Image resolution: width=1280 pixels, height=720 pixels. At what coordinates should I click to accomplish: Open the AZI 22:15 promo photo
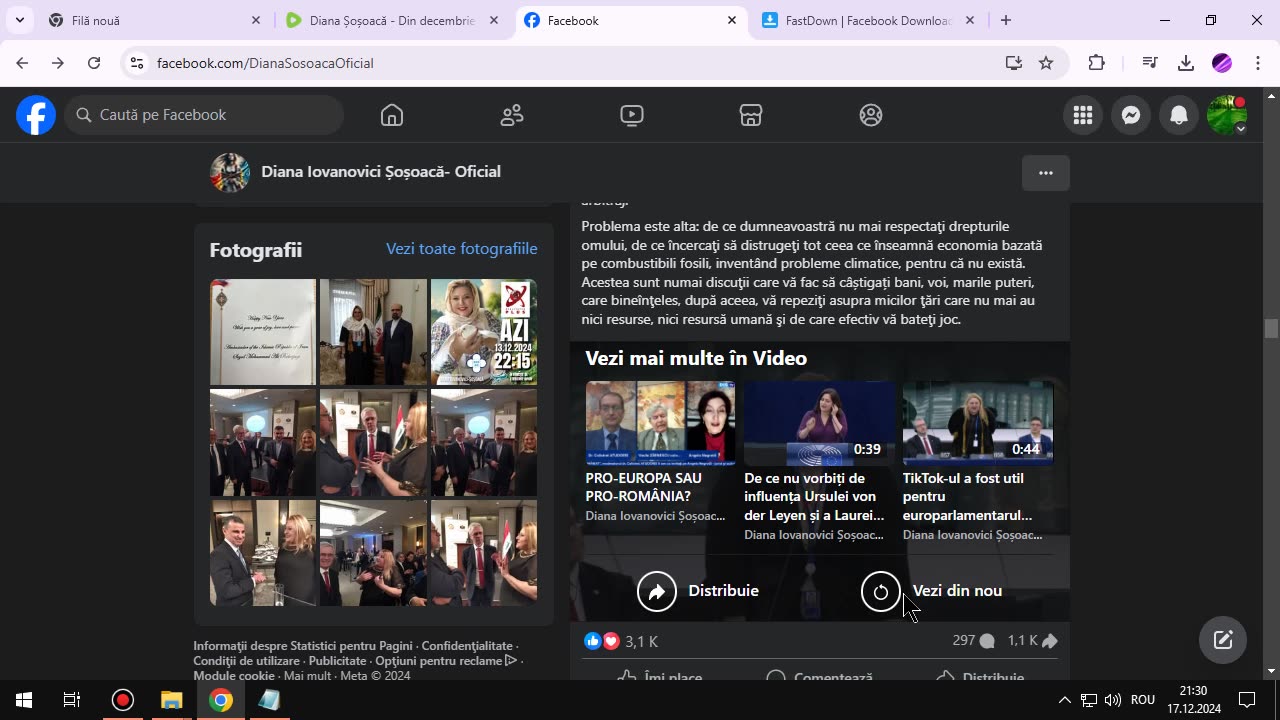pyautogui.click(x=484, y=332)
